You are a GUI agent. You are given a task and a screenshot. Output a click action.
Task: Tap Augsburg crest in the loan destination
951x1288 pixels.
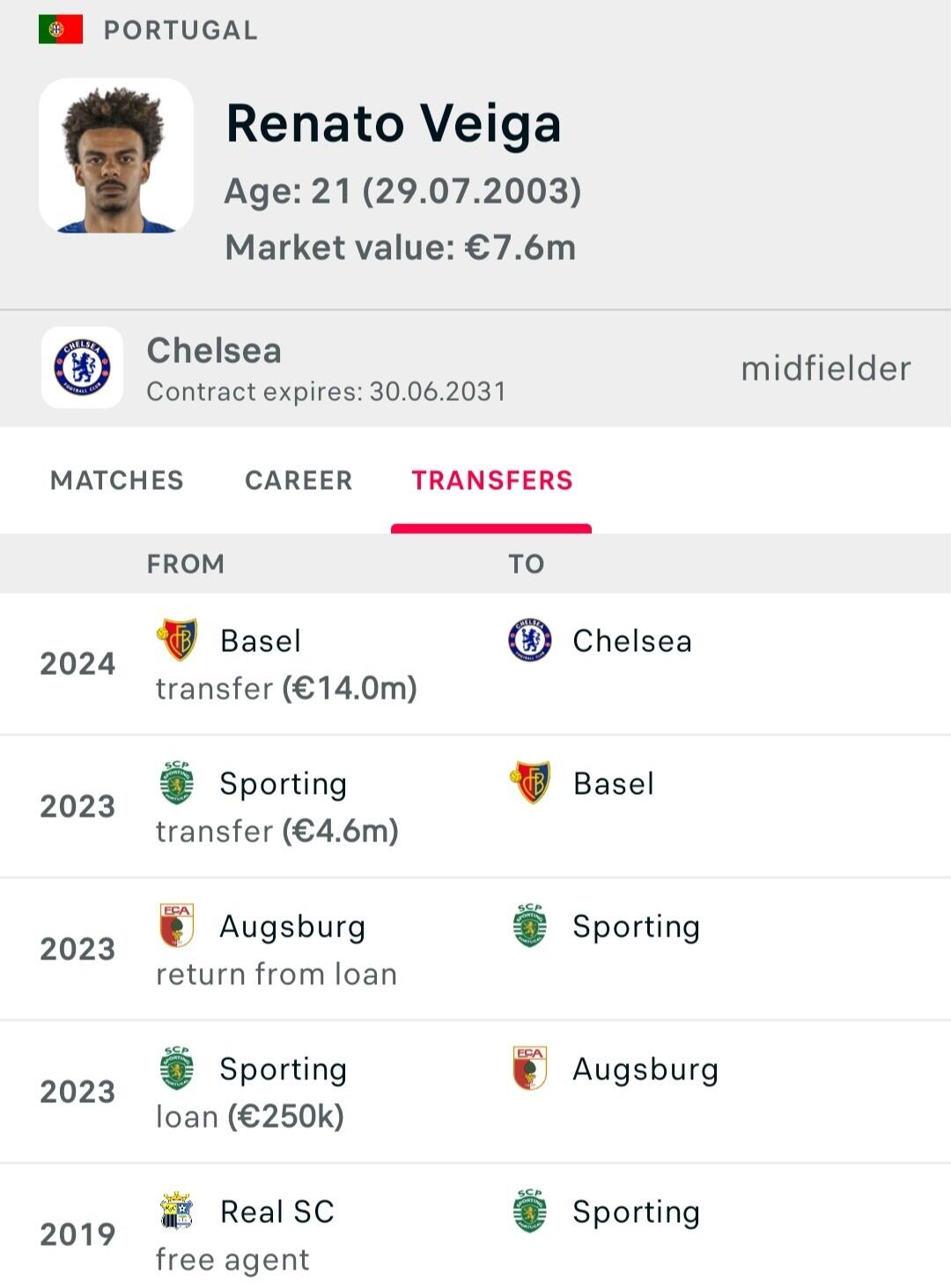[x=530, y=1068]
